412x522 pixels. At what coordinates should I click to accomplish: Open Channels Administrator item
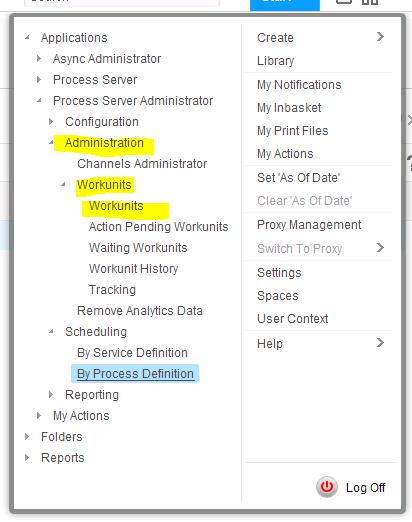[x=142, y=164]
